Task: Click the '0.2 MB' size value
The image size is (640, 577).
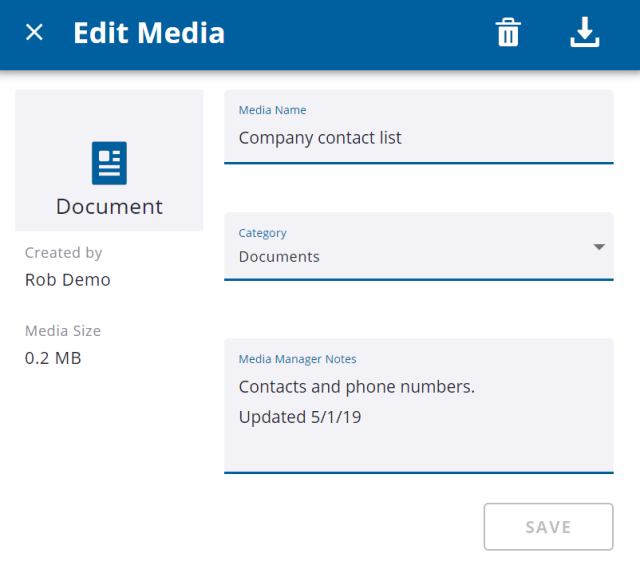Action: (x=53, y=358)
